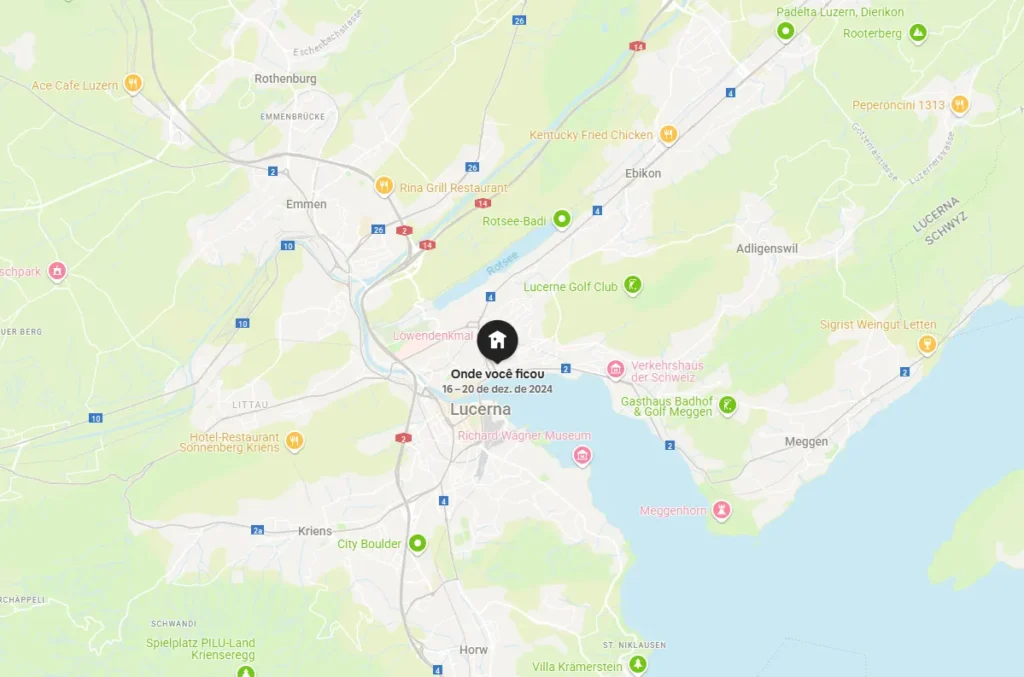The image size is (1024, 677).
Task: Click the Kentucky Fried Chicken restaurant pin
Action: (668, 134)
